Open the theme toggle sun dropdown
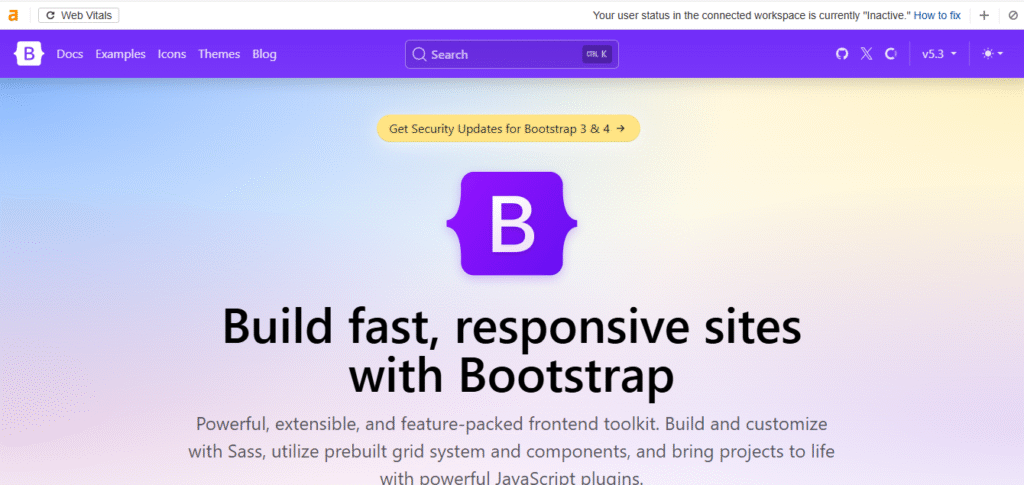Viewport: 1024px width, 485px height. click(x=993, y=54)
